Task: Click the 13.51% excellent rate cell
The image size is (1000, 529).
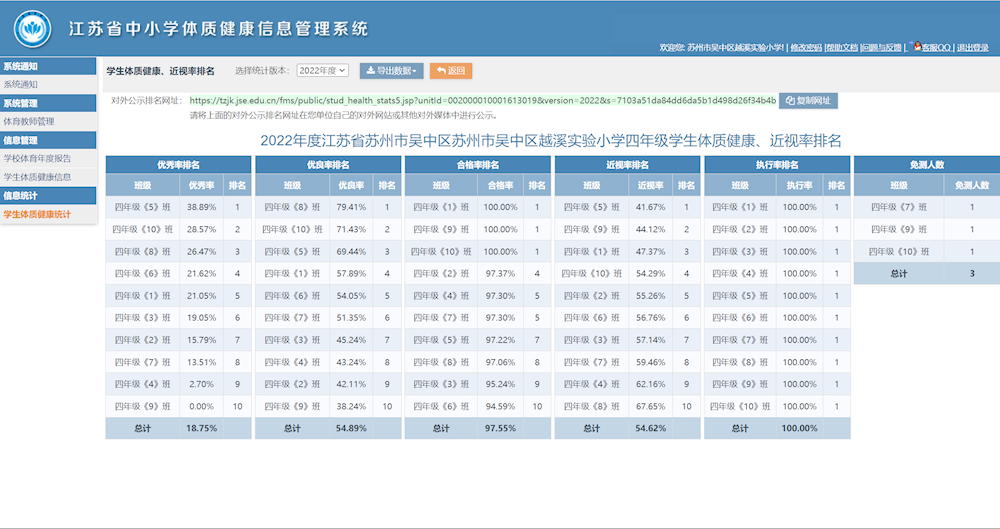Action: (202, 362)
